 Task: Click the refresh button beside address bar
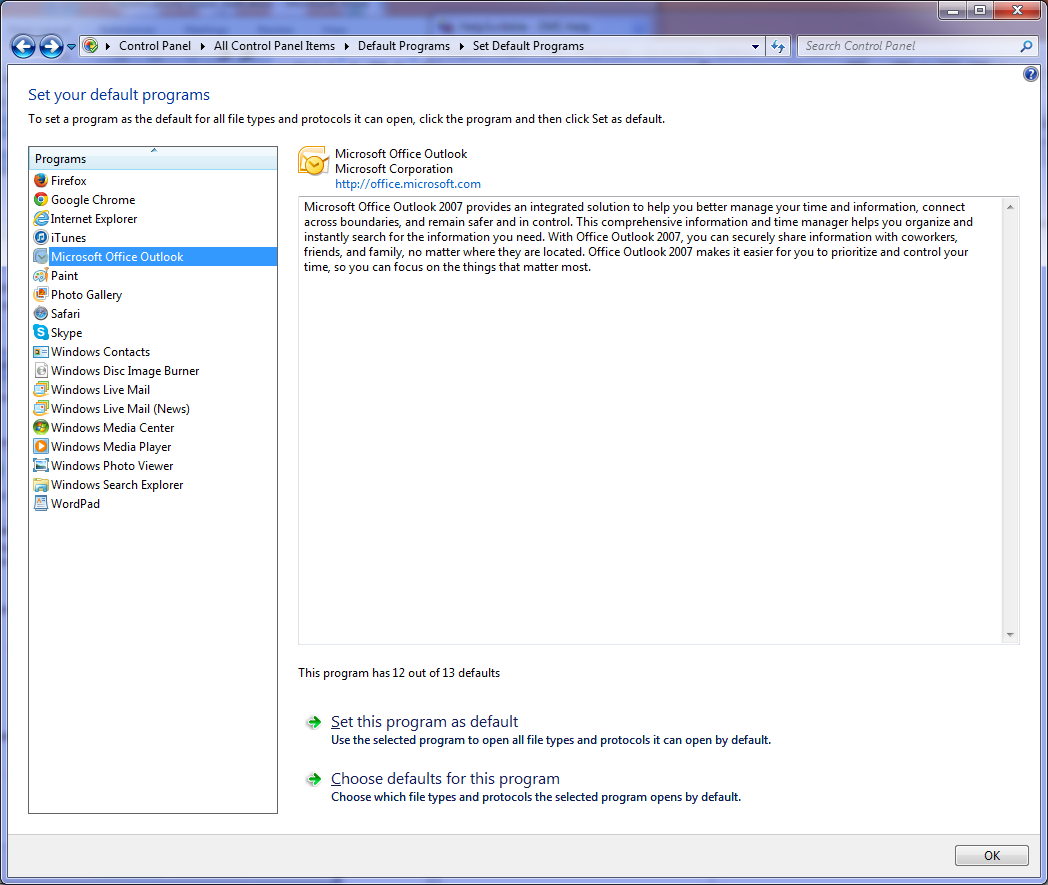[779, 46]
